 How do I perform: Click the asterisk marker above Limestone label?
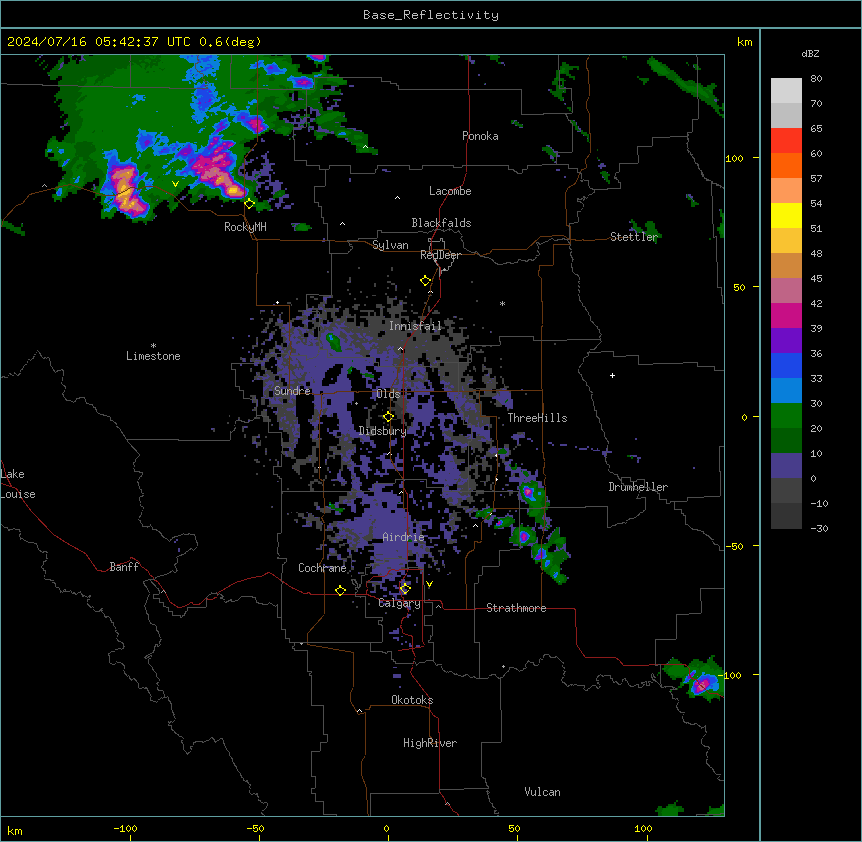(153, 346)
